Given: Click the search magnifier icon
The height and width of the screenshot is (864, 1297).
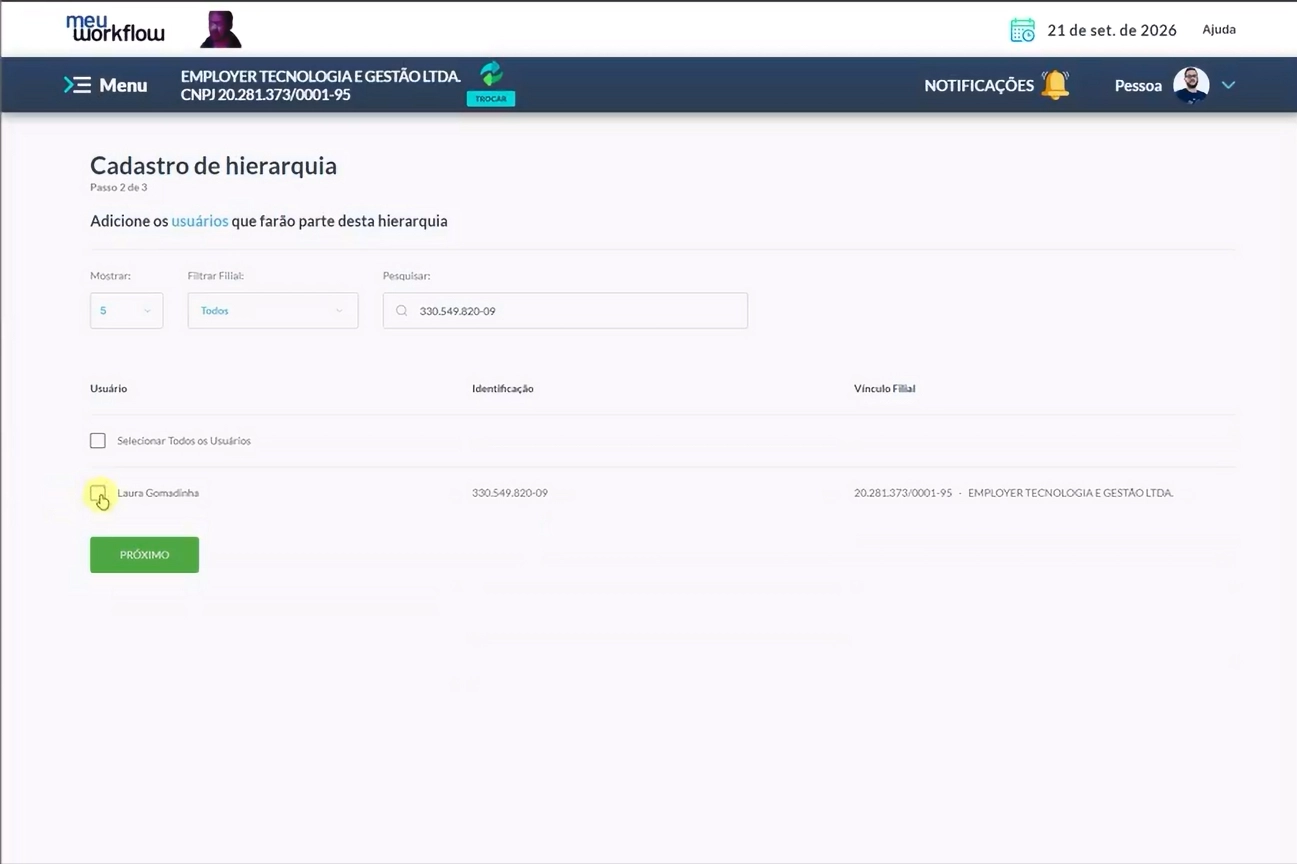Looking at the screenshot, I should point(402,311).
